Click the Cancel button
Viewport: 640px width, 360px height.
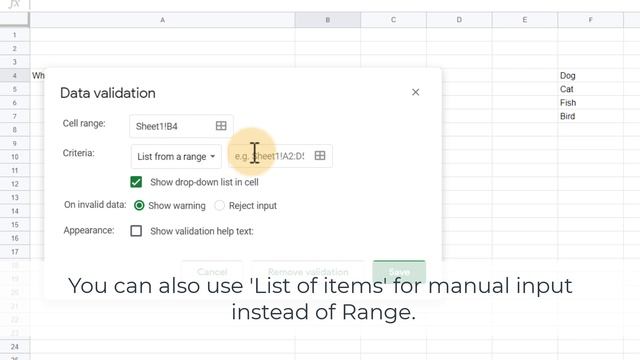[x=212, y=271]
